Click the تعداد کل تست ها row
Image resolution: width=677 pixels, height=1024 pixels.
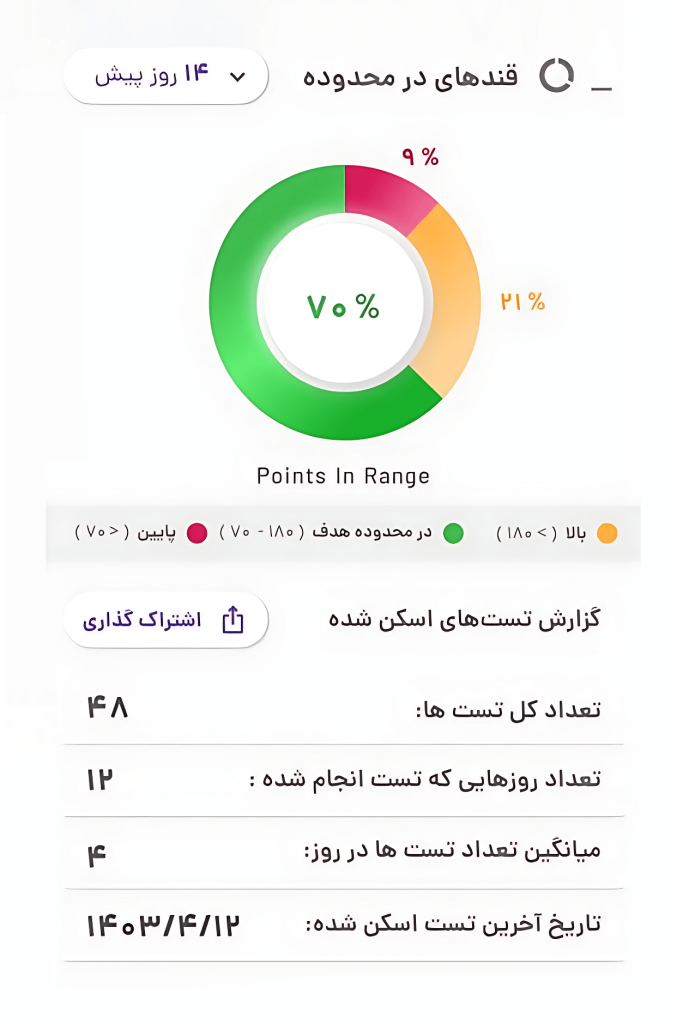(343, 709)
